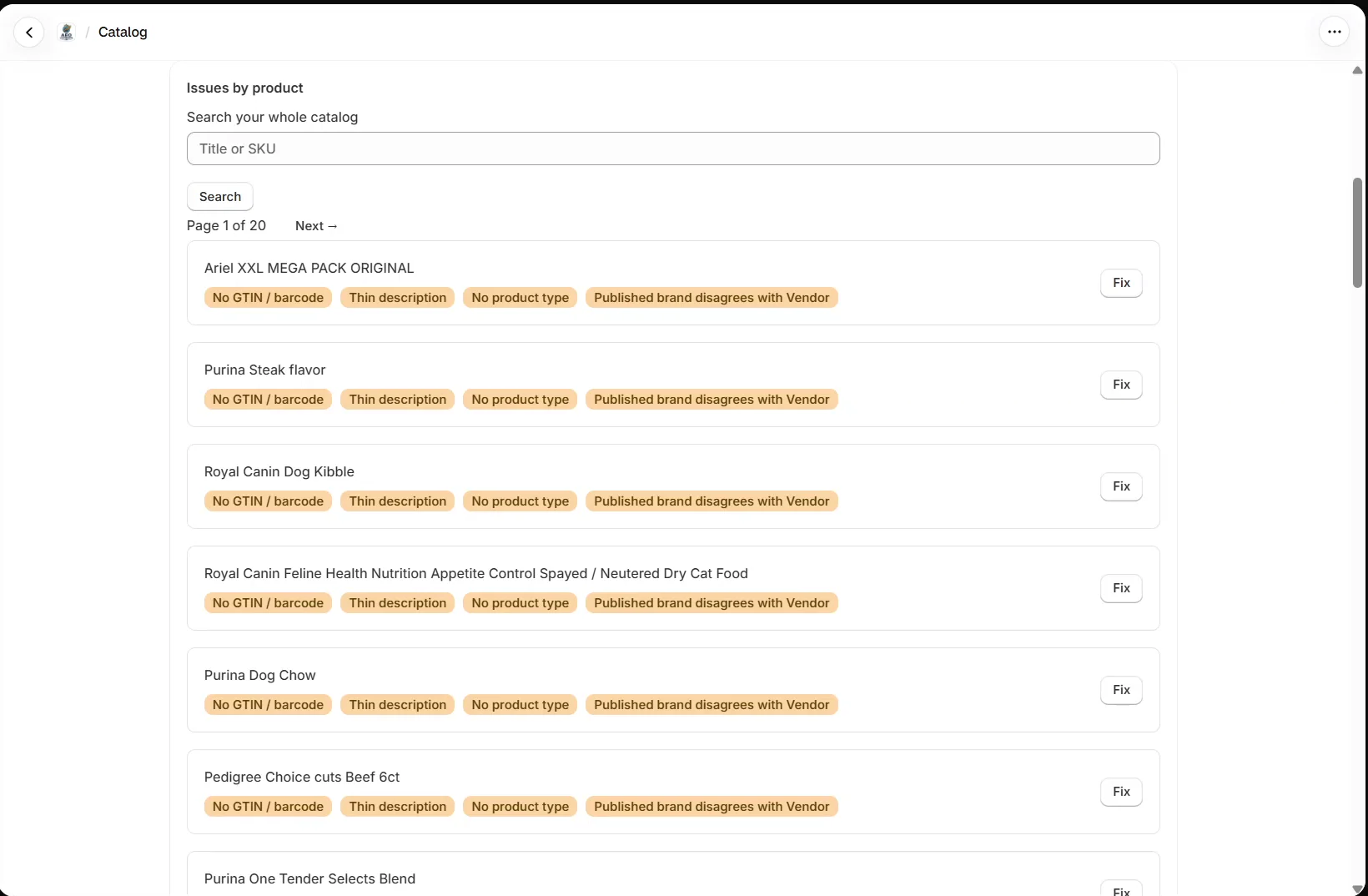Fix Royal Canin Feline Health Nutrition product
This screenshot has width=1368, height=896.
(1121, 588)
